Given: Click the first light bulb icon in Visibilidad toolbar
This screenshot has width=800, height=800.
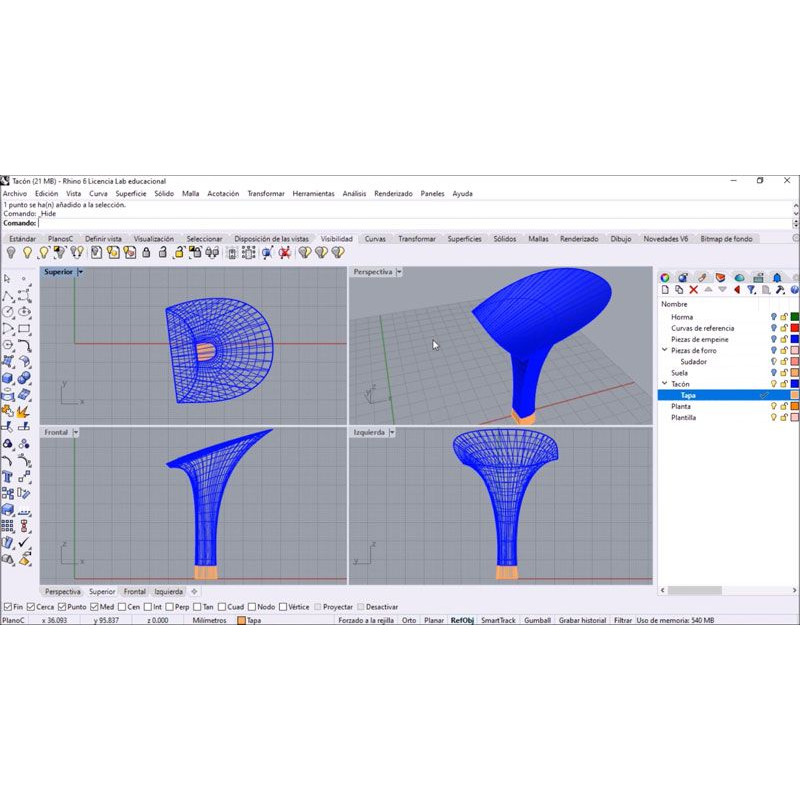Looking at the screenshot, I should click(x=10, y=253).
